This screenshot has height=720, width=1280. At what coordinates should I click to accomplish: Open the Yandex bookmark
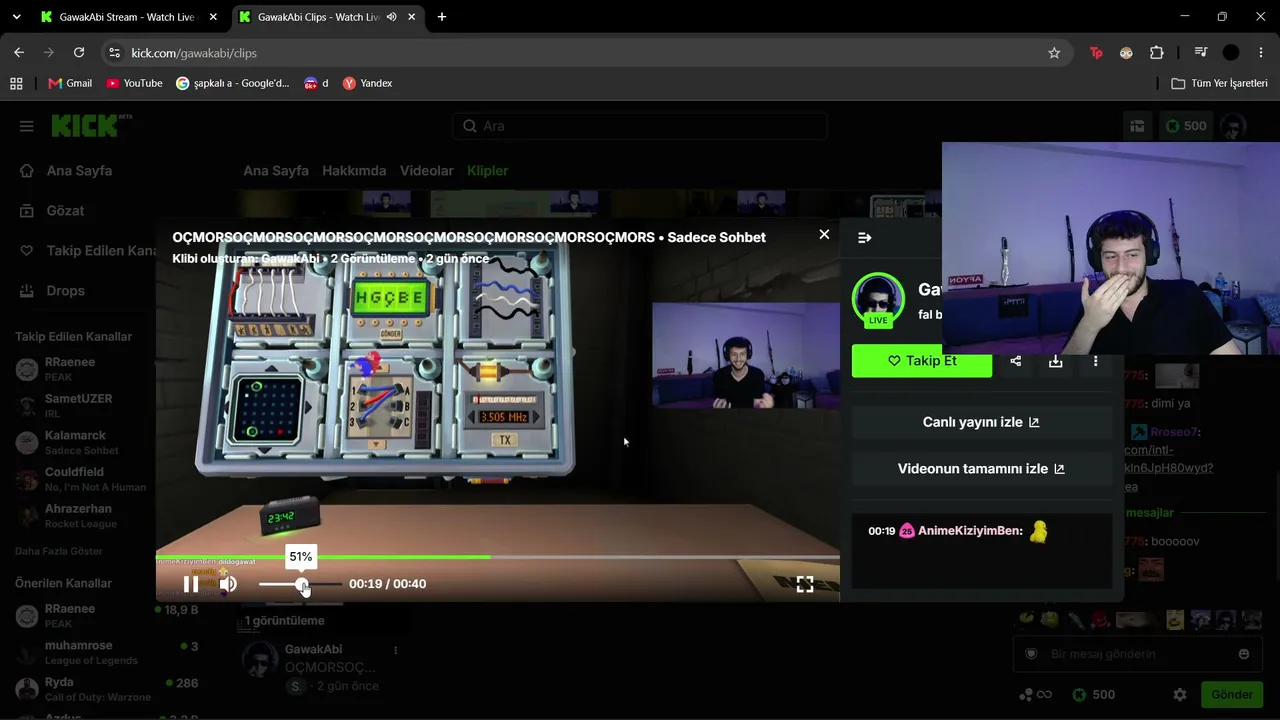(x=367, y=83)
